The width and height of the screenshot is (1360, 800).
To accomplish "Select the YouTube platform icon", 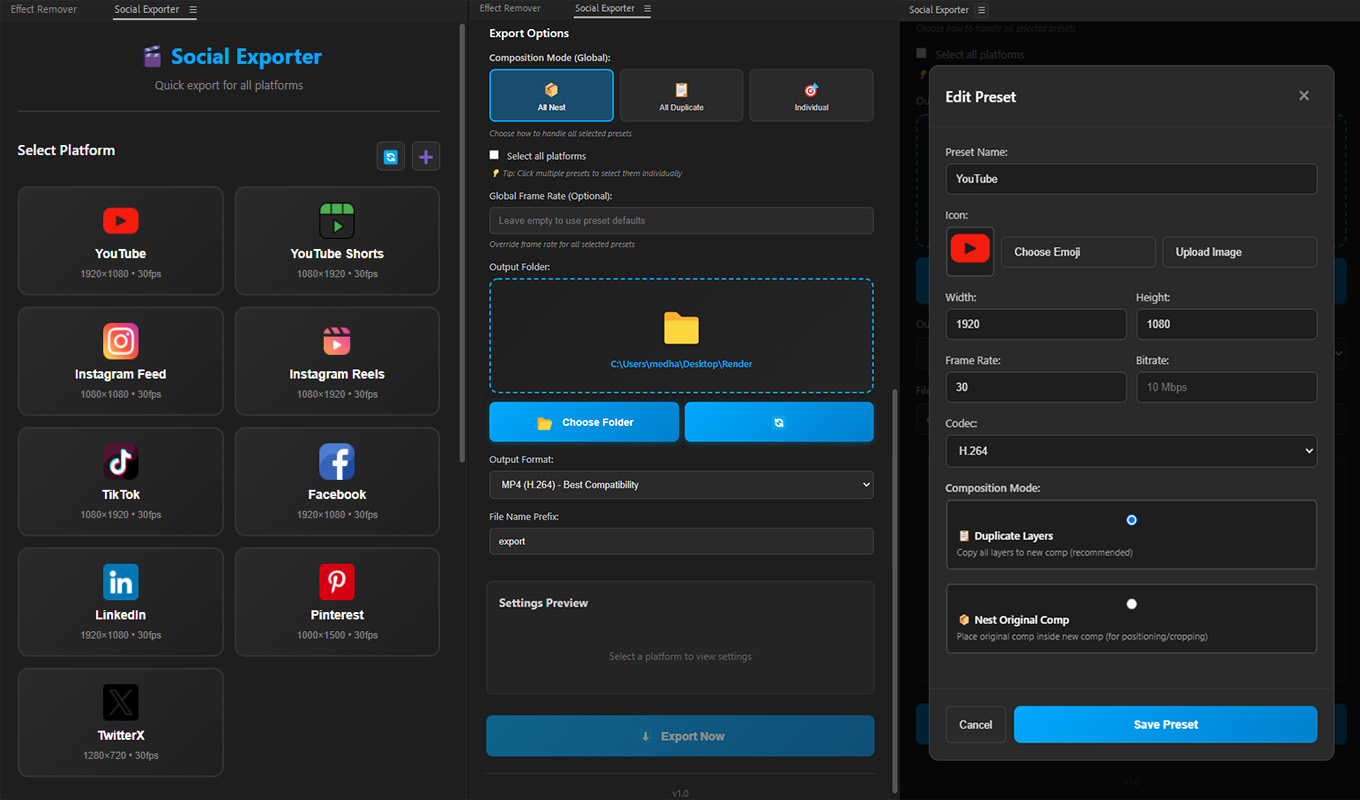I will 121,220.
